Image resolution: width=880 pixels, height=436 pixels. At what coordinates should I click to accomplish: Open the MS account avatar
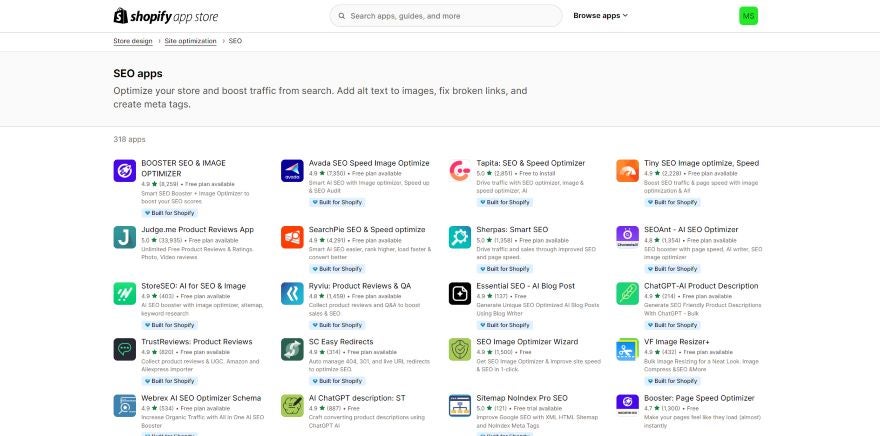[x=748, y=16]
